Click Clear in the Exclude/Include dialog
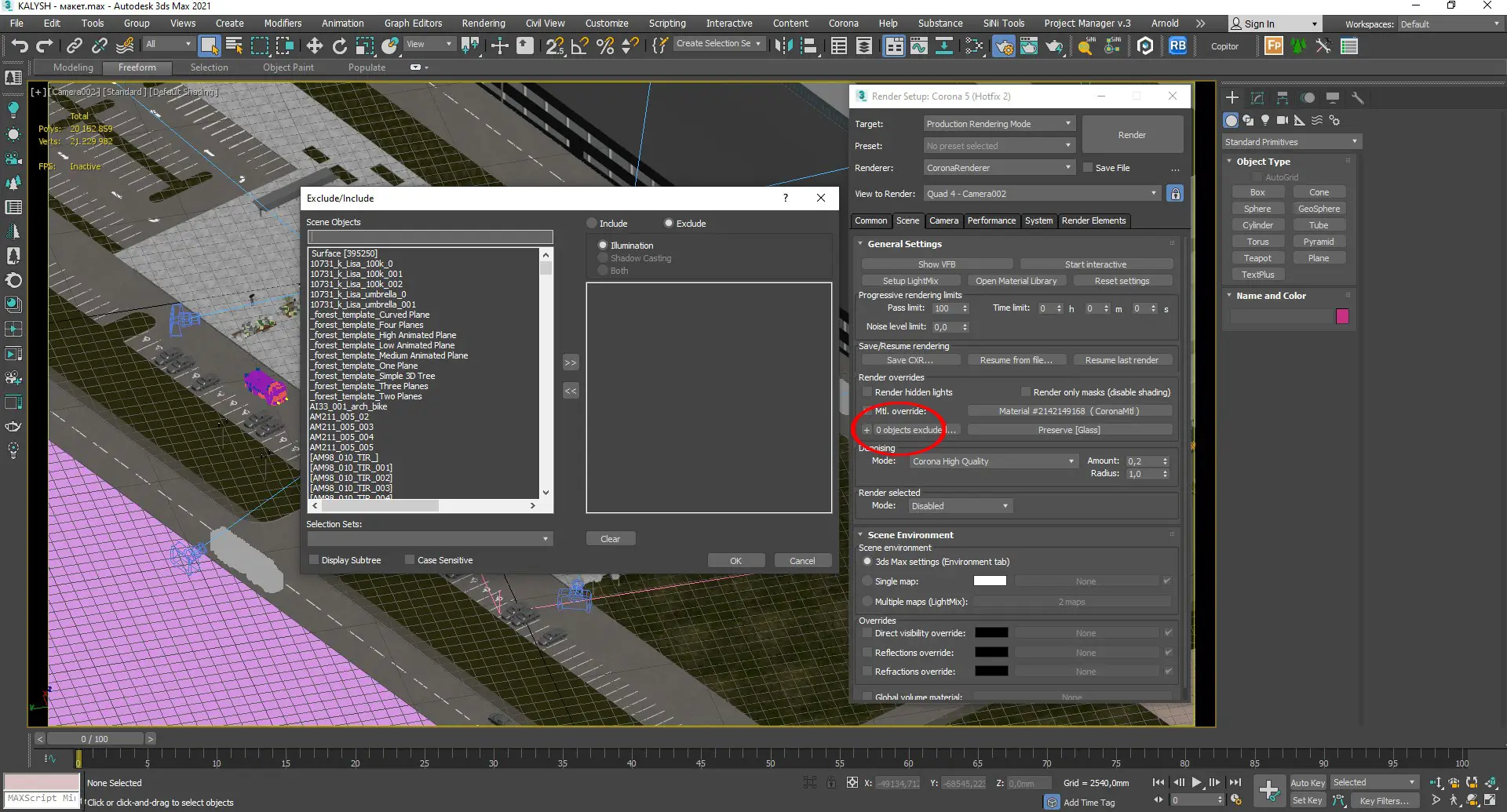 point(610,539)
